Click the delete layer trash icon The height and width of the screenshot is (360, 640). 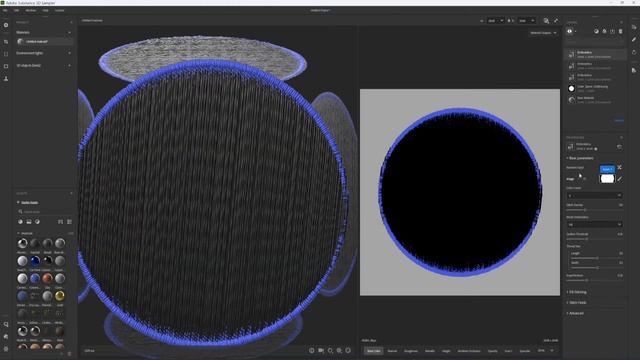[620, 31]
